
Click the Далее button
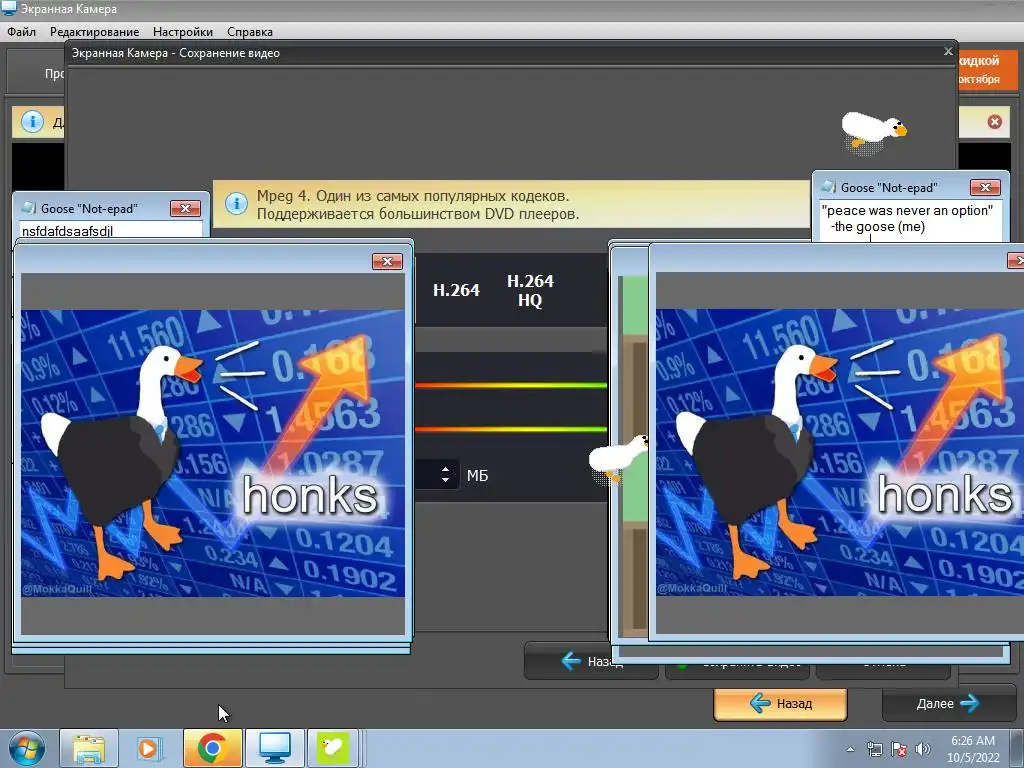pyautogui.click(x=948, y=703)
